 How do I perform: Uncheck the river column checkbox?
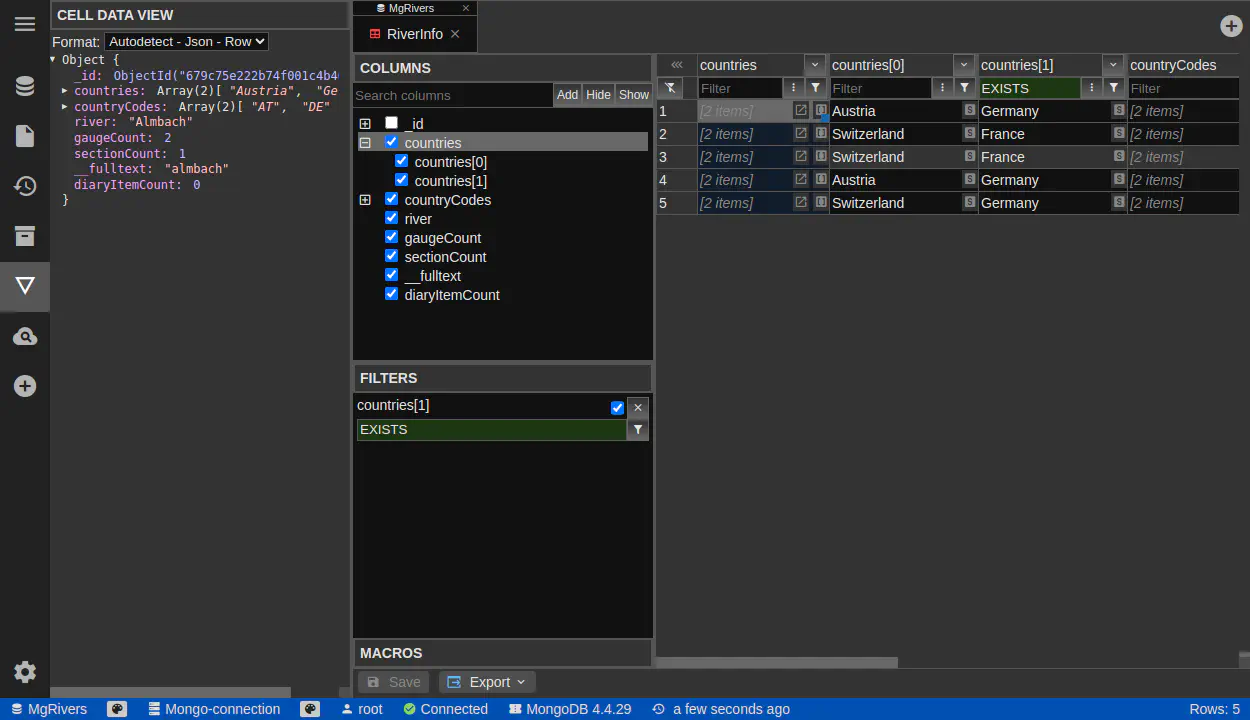[x=392, y=218]
